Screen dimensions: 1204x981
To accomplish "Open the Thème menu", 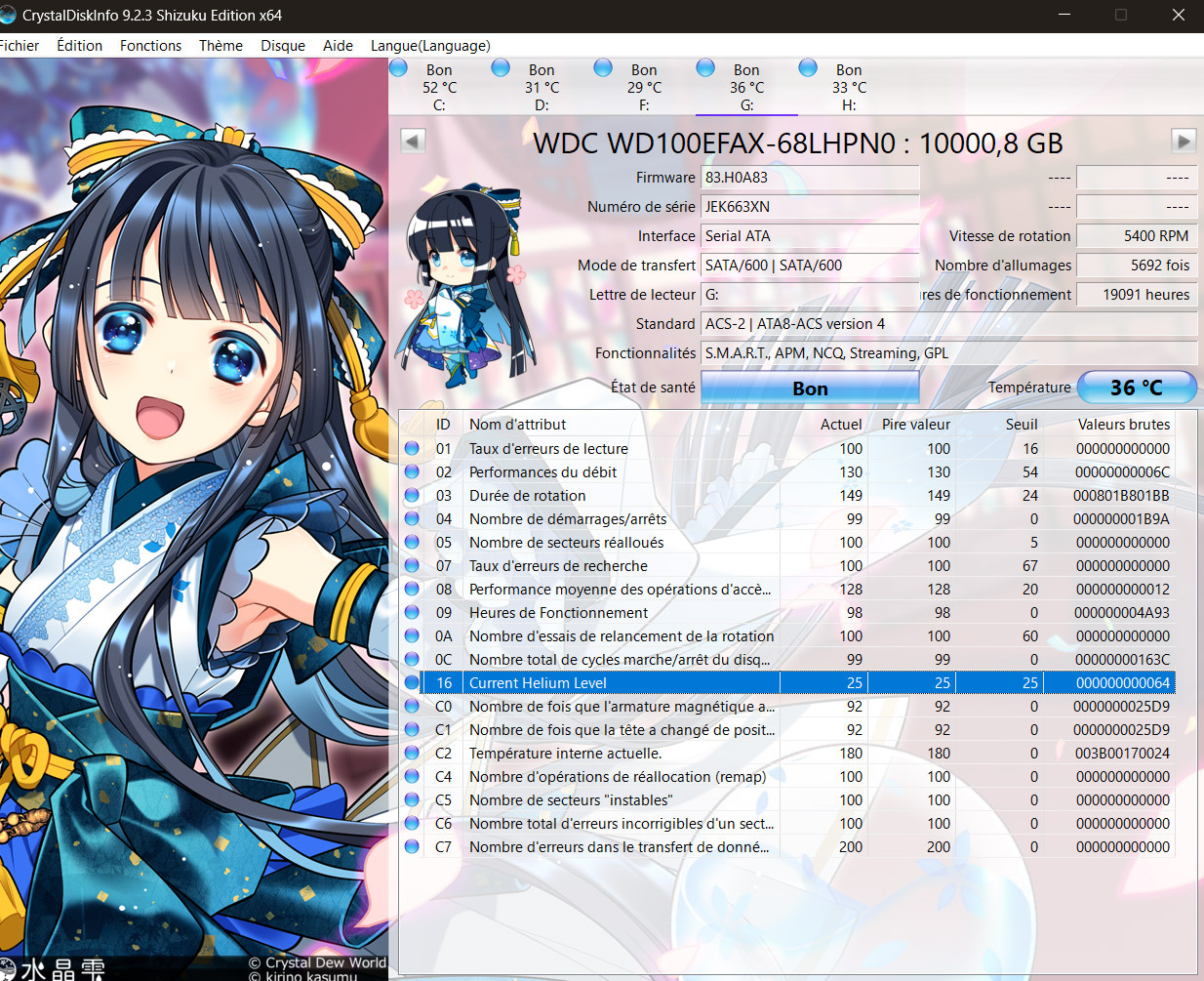I will coord(221,46).
